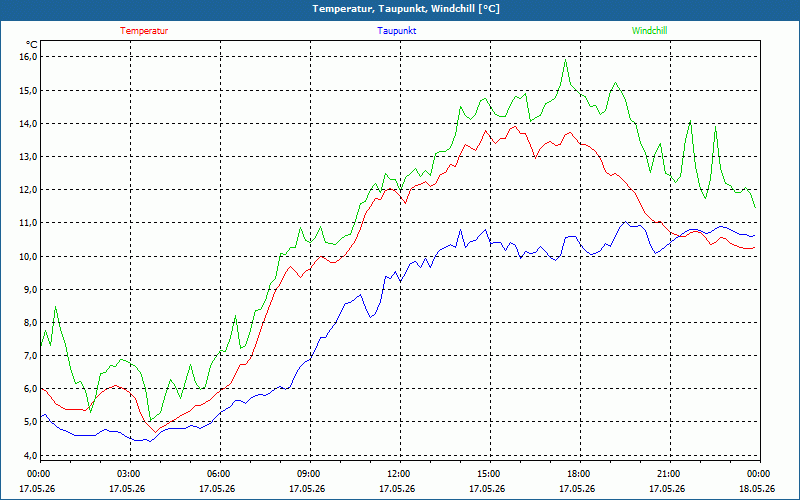Click the "18:00" time label on the x-axis
800x500 pixels.
[x=577, y=473]
